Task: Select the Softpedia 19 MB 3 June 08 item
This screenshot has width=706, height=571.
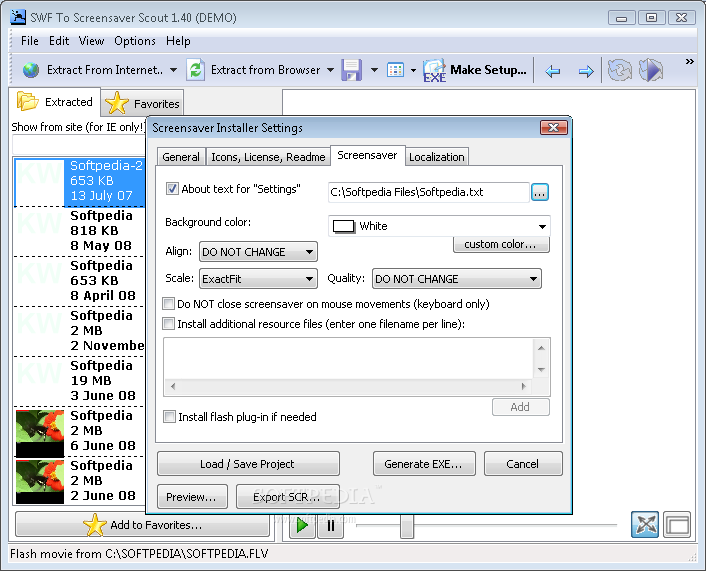Action: tap(80, 381)
